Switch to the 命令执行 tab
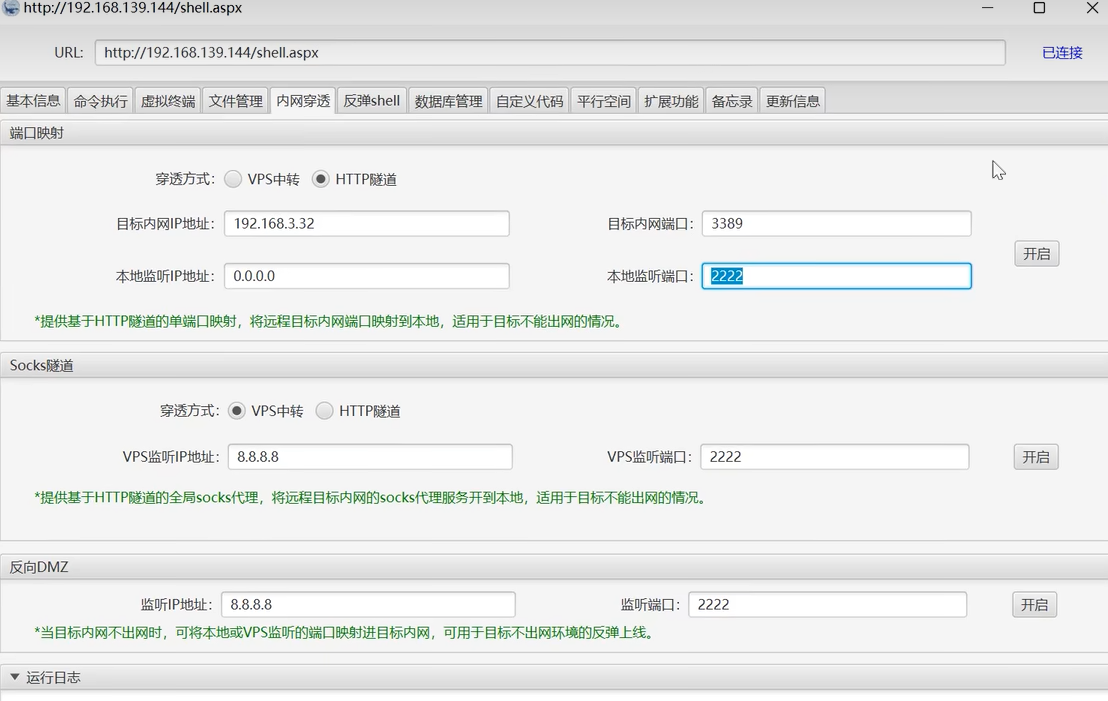 click(x=100, y=100)
